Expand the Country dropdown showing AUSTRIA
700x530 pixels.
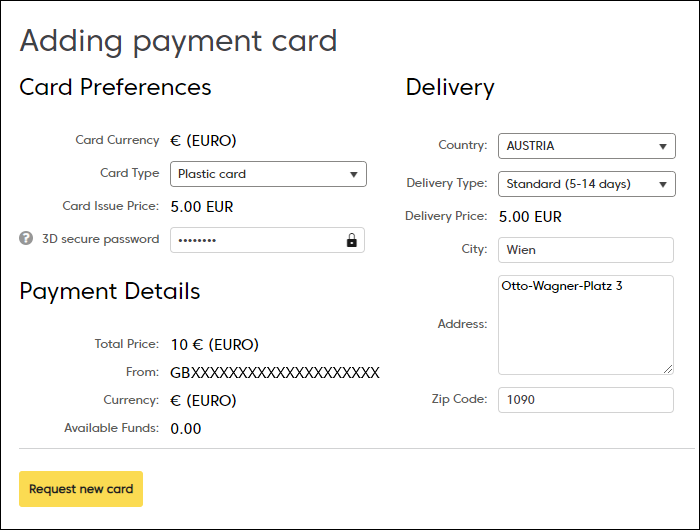[587, 146]
